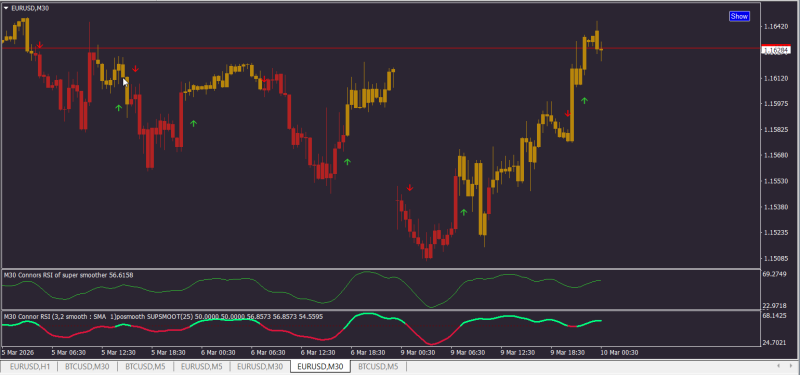Click the EURUSD,M30 chart title text
Viewport: 800px width, 375px height.
tap(30, 8)
